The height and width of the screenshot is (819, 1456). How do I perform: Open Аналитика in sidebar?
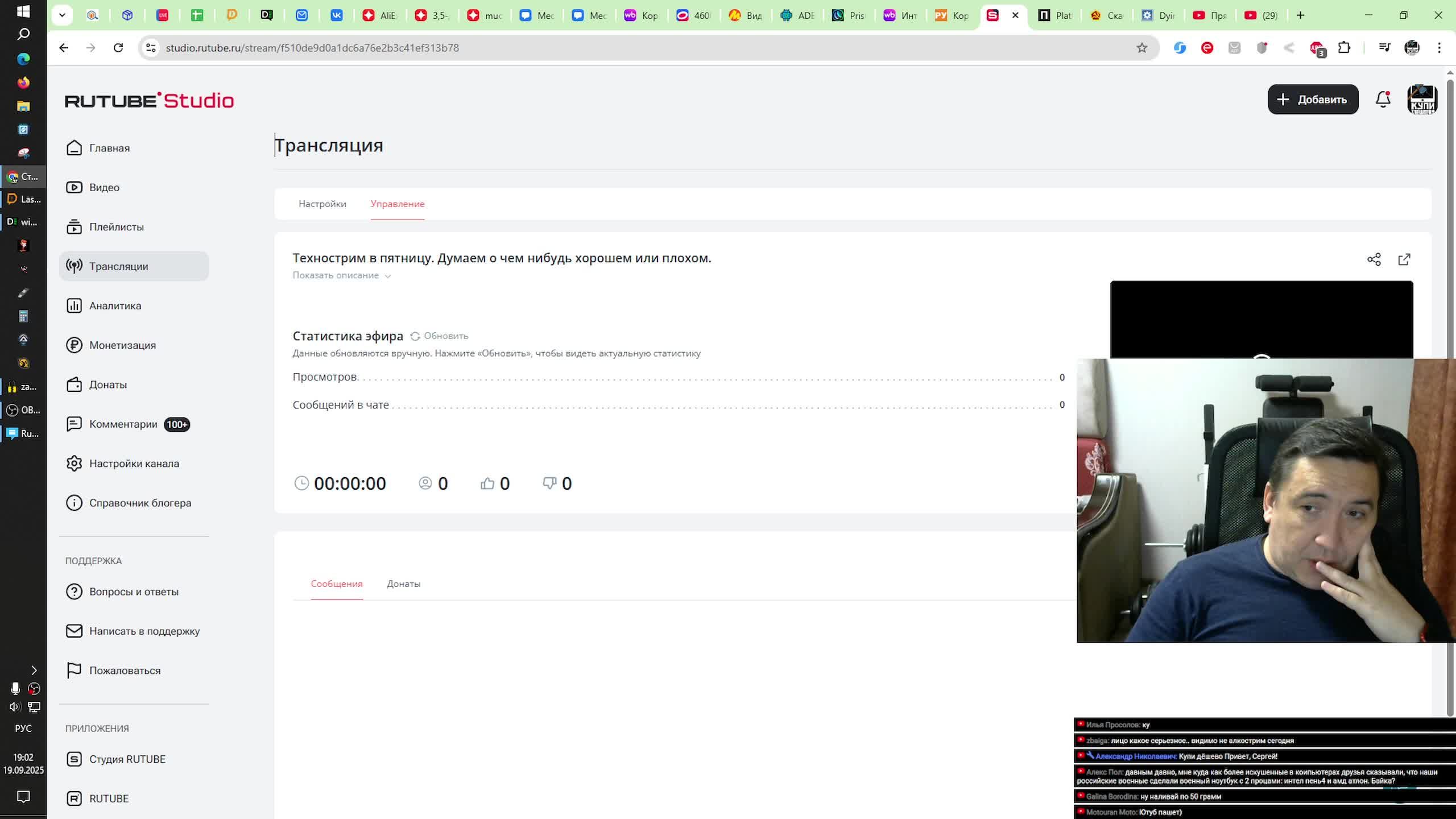115,306
